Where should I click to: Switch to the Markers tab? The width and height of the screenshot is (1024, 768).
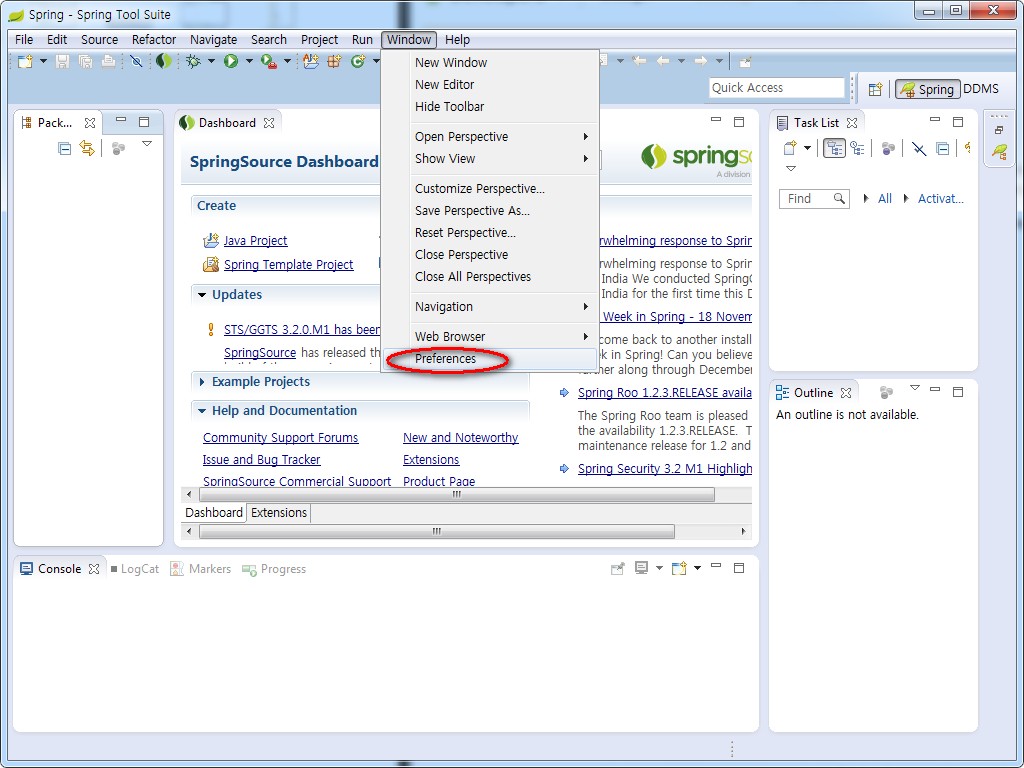tap(200, 569)
